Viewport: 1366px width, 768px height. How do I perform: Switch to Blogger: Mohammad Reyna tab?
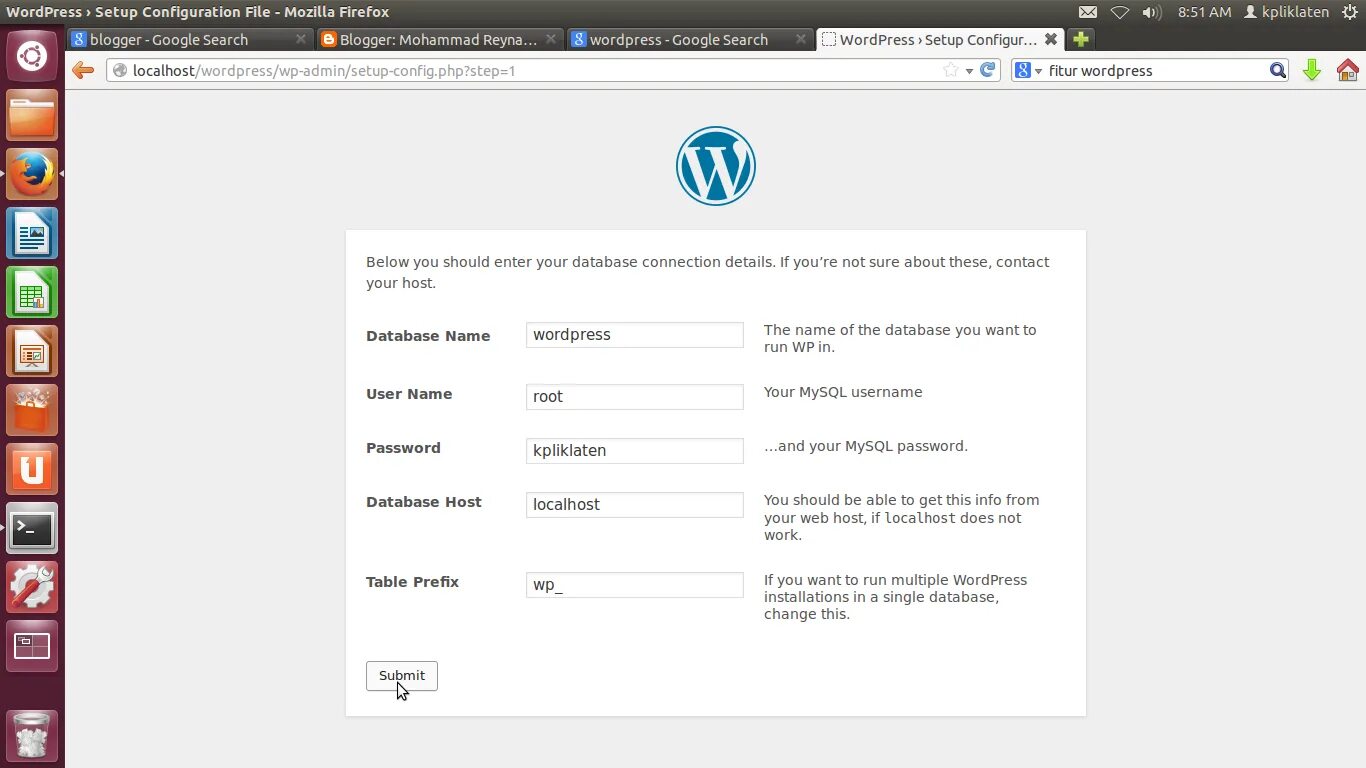click(440, 39)
